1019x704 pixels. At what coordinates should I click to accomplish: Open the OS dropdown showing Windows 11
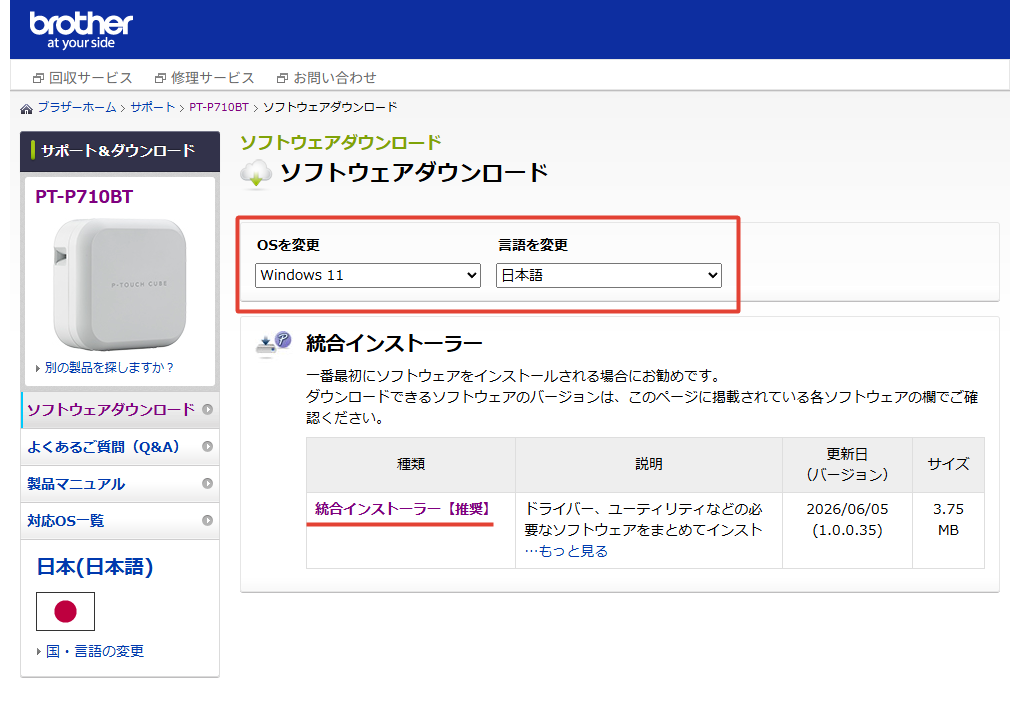click(x=368, y=276)
